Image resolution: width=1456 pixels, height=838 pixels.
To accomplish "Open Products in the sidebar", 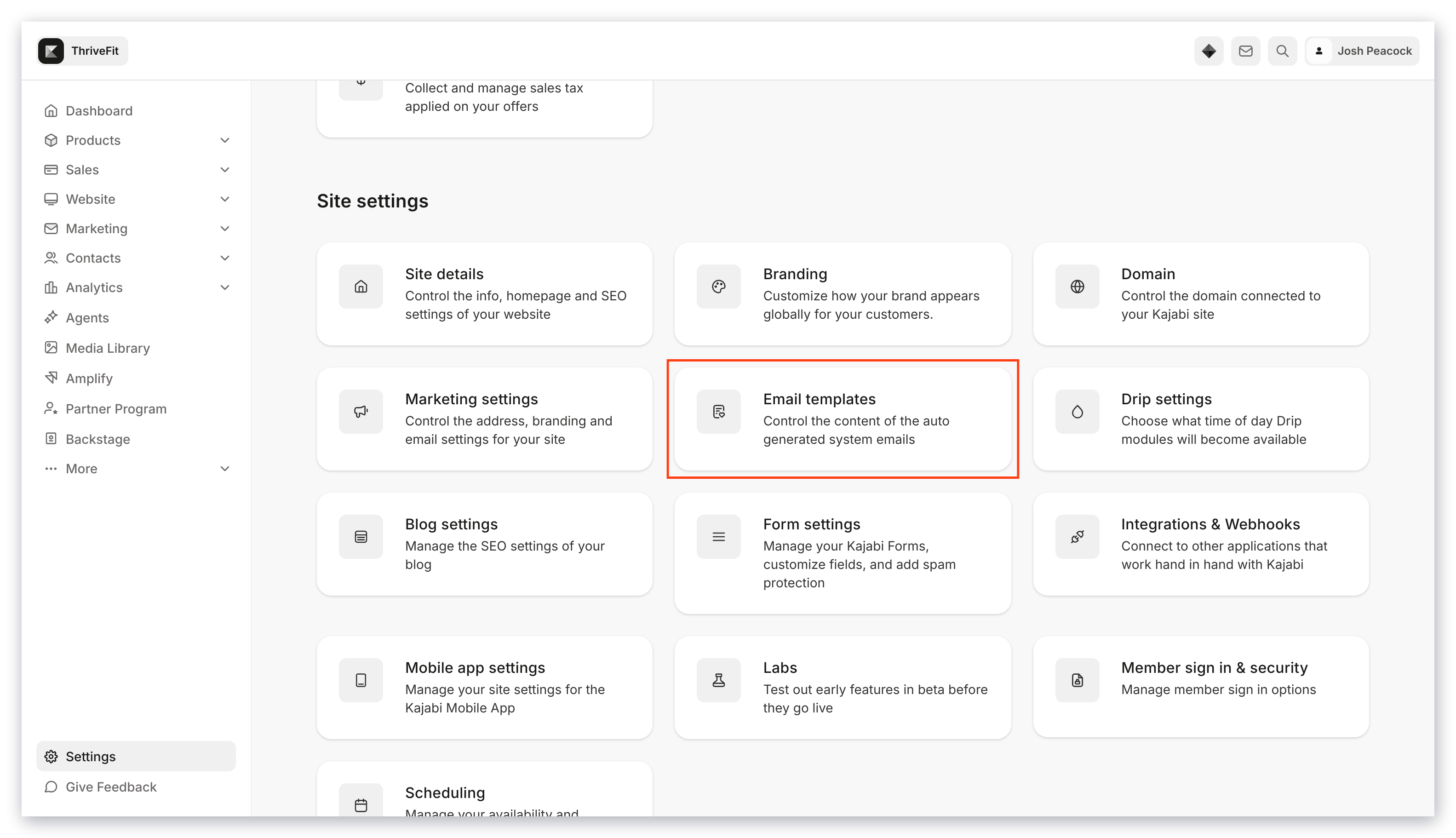I will (x=92, y=140).
